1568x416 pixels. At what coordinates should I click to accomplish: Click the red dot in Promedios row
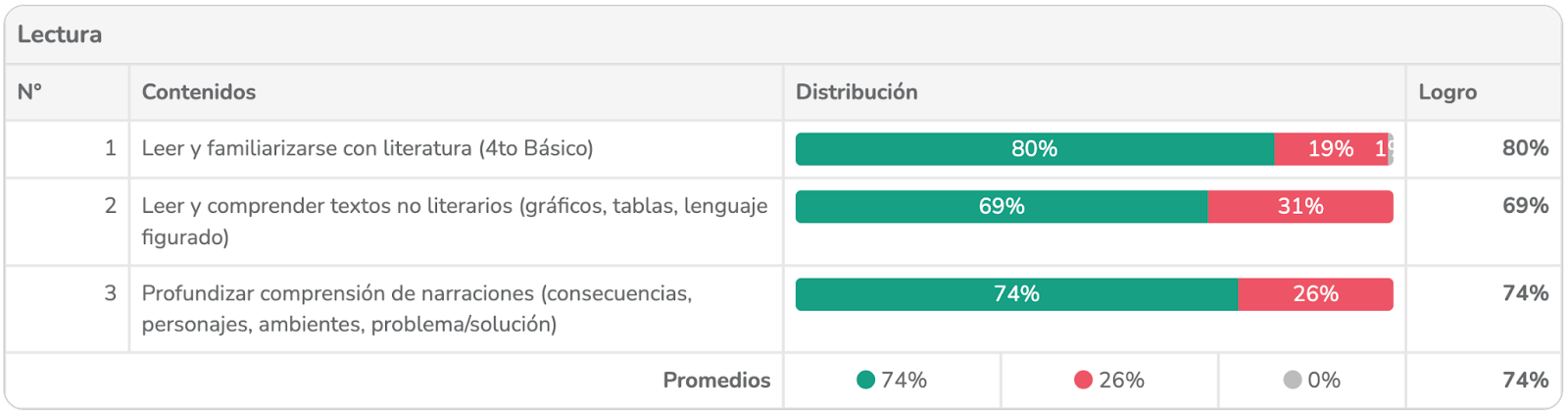click(1083, 380)
